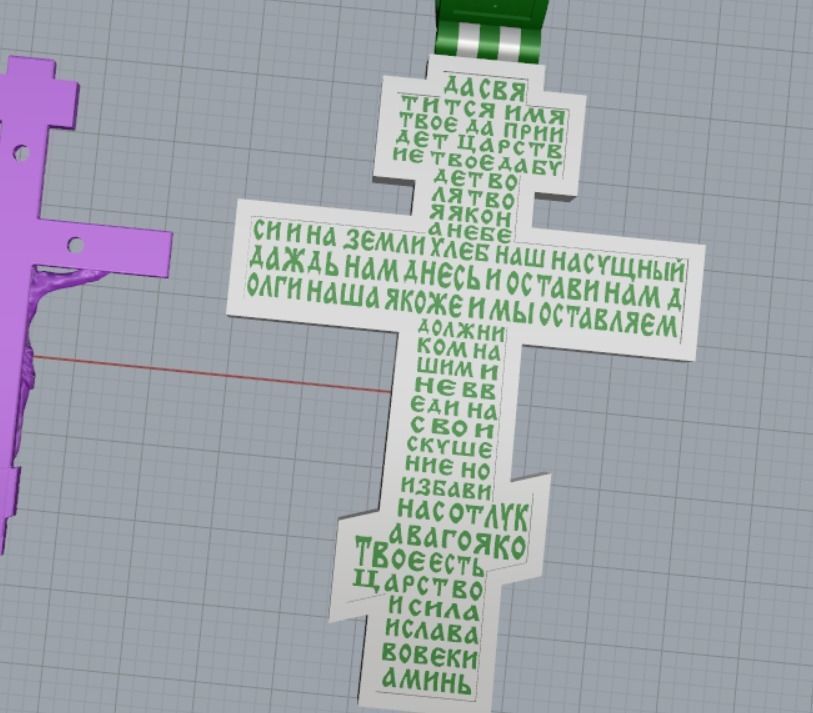Click the engraved line ДОЛЖНИ

tap(460, 329)
